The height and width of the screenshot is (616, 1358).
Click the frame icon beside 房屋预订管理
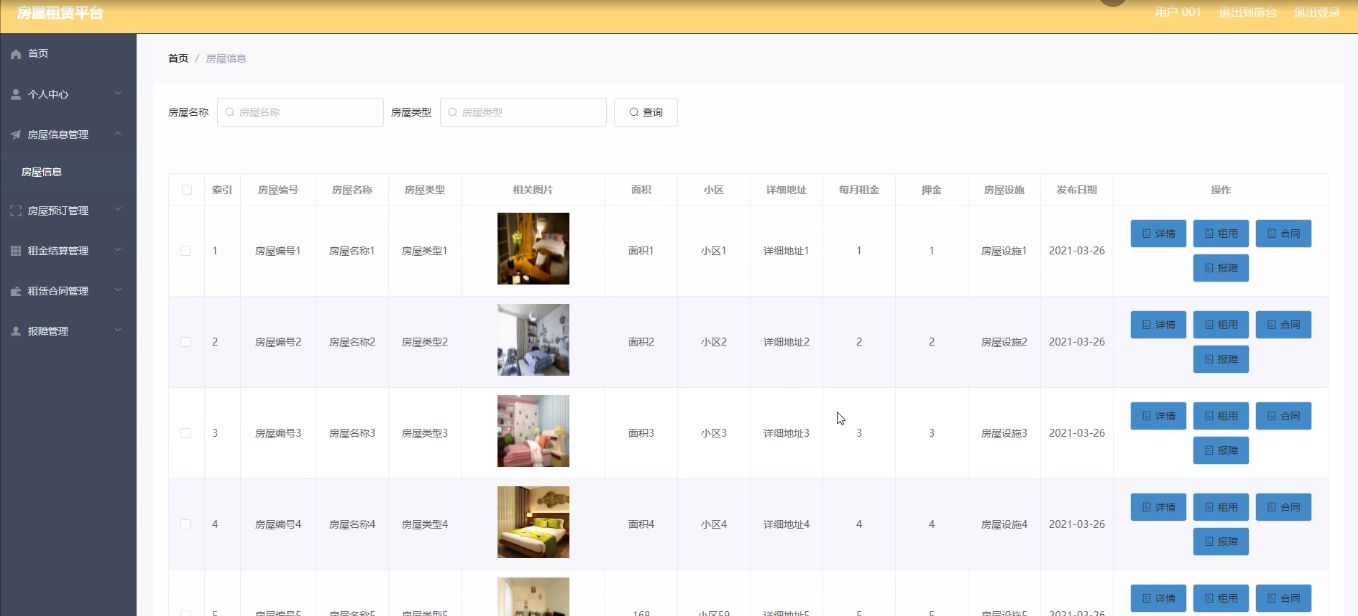(x=16, y=211)
